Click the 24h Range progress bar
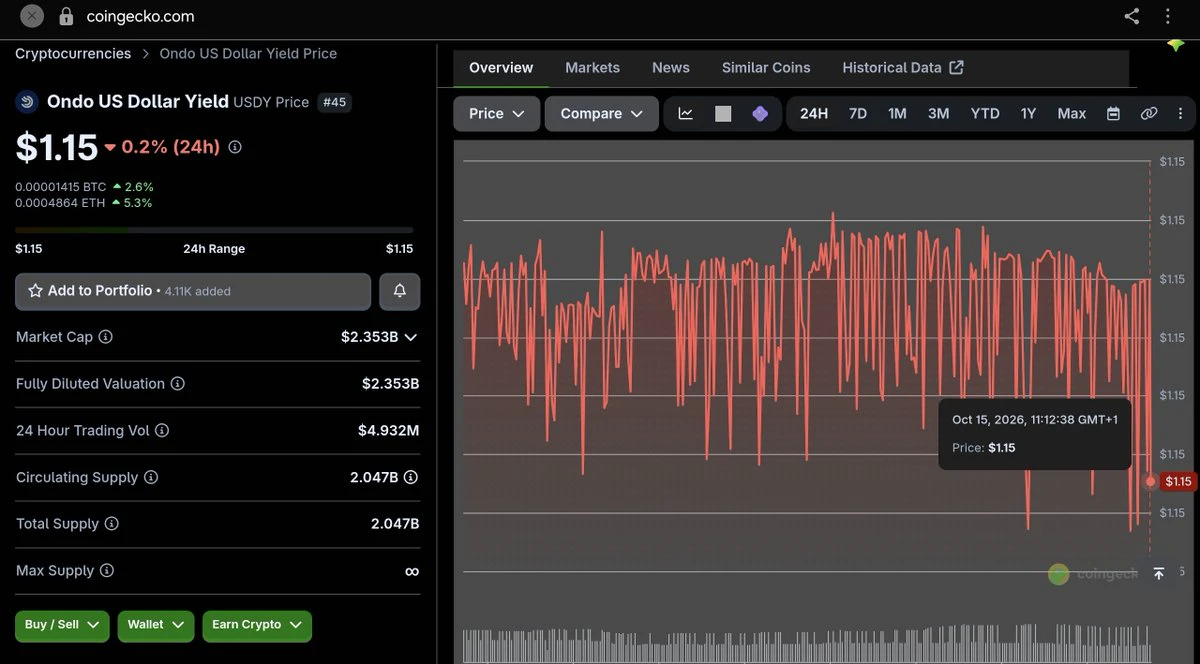Viewport: 1200px width, 664px height. tap(214, 230)
